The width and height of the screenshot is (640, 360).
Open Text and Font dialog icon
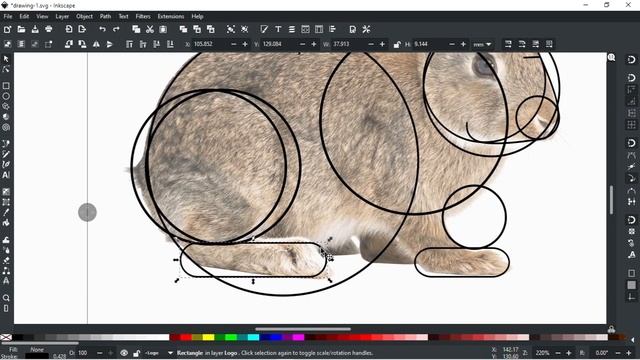(x=278, y=29)
